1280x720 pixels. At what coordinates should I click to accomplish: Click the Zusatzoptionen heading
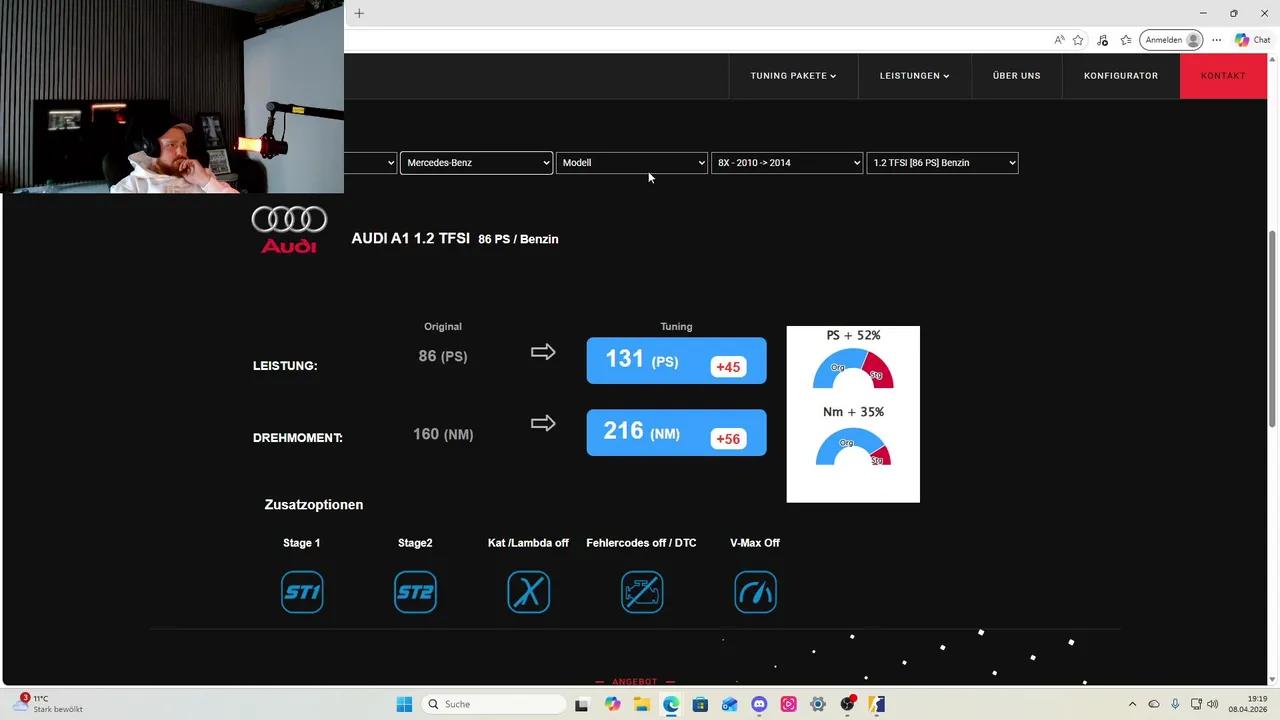pyautogui.click(x=314, y=505)
